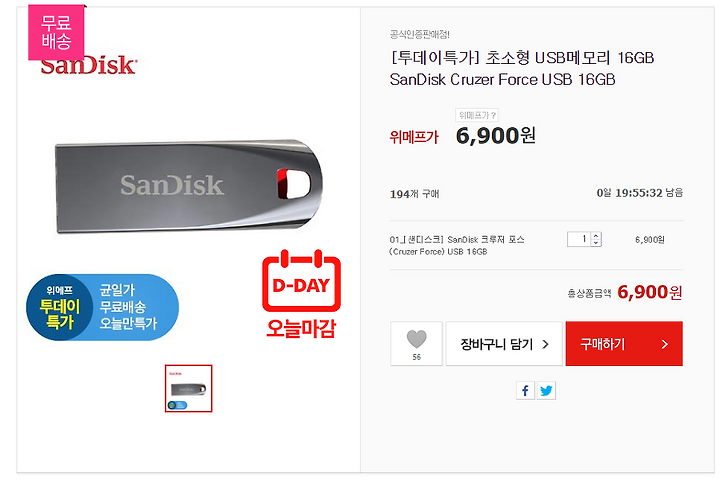Click the heart wishlist icon

point(416,339)
